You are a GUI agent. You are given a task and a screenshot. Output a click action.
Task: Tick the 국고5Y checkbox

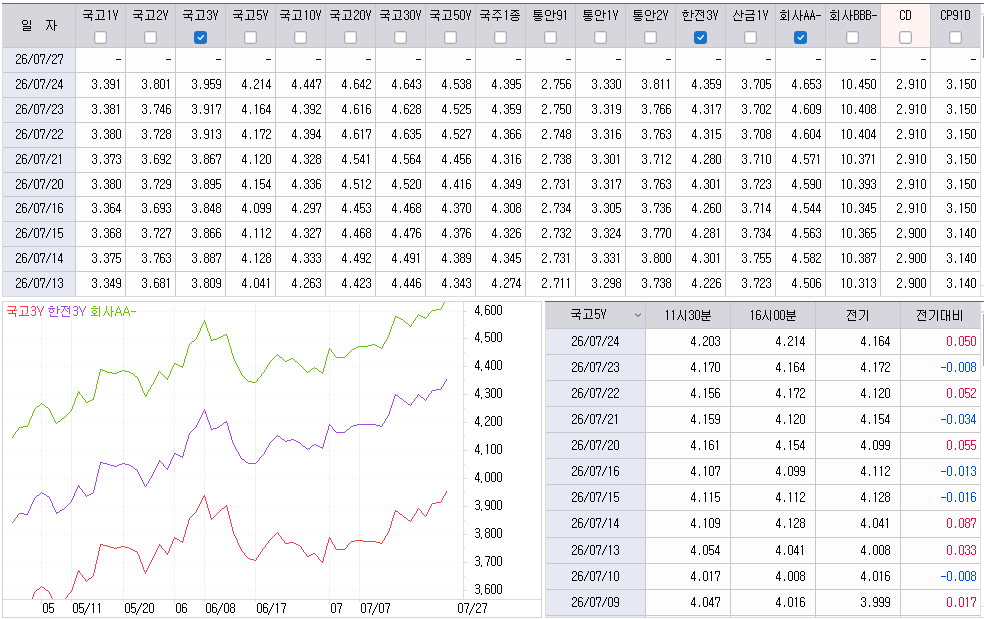(250, 38)
